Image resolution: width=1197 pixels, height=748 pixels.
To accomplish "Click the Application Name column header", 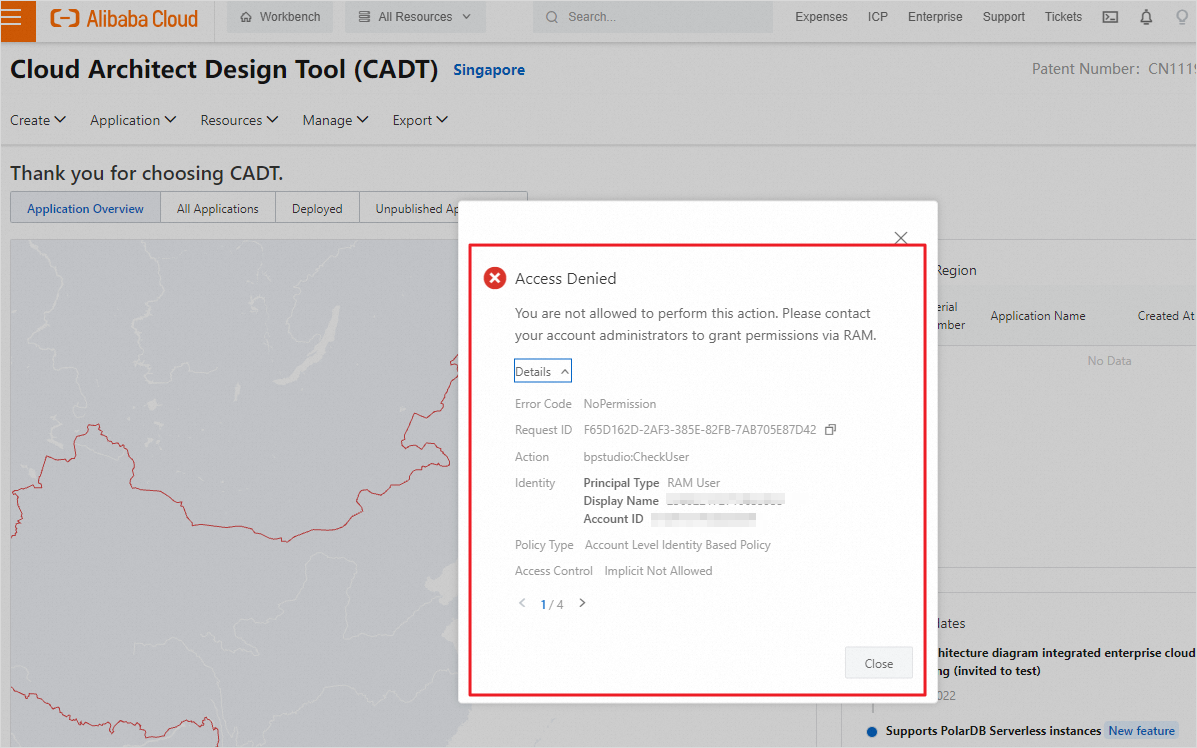I will click(x=1037, y=316).
